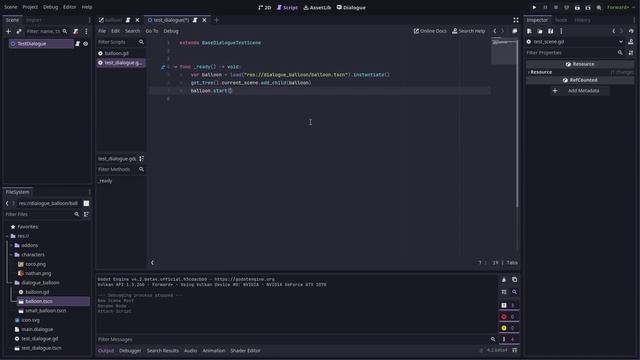Collapse the characters folder
Viewport: 640px width, 360px height.
(x=11, y=255)
